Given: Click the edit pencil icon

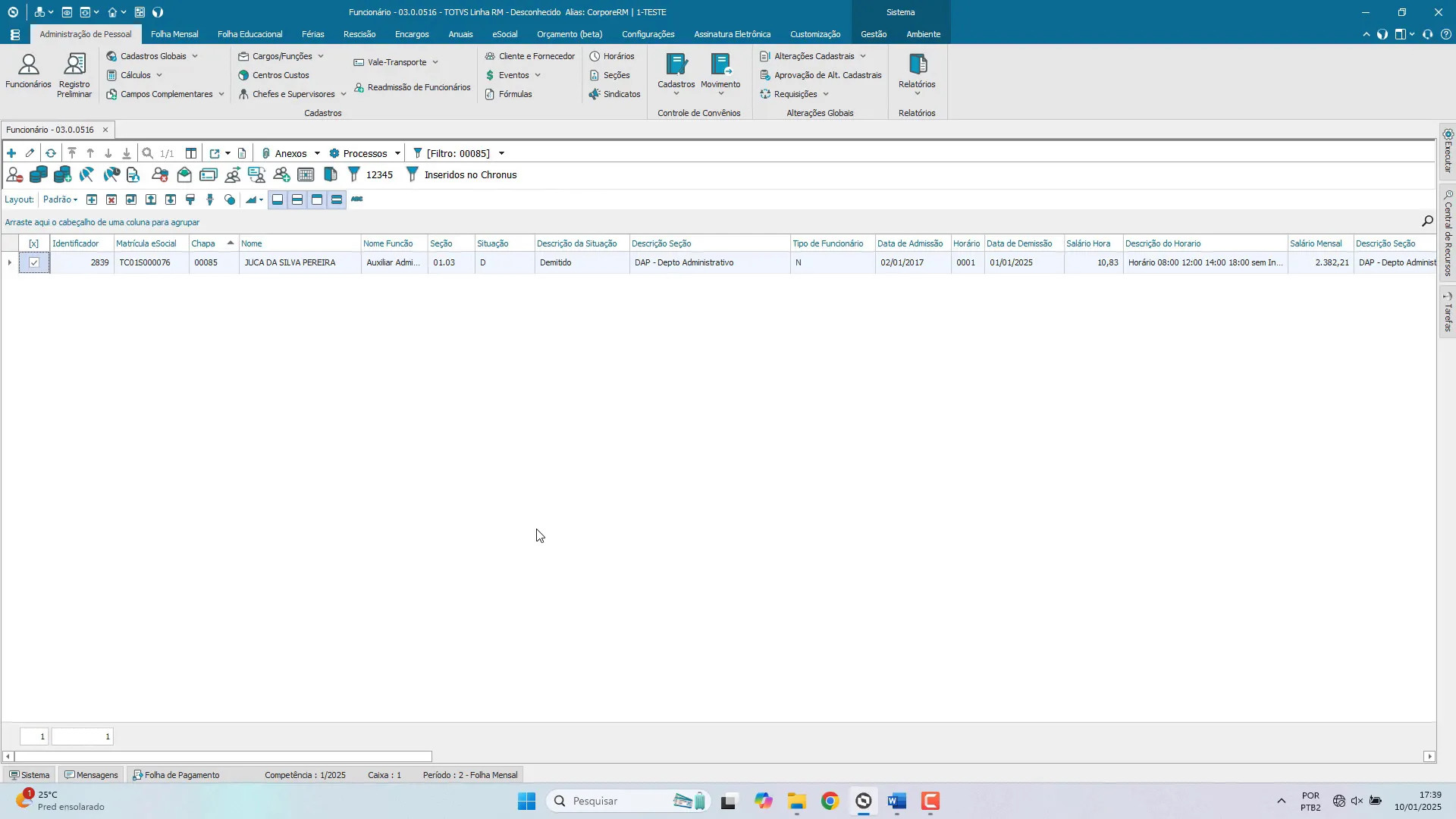Looking at the screenshot, I should pos(30,153).
